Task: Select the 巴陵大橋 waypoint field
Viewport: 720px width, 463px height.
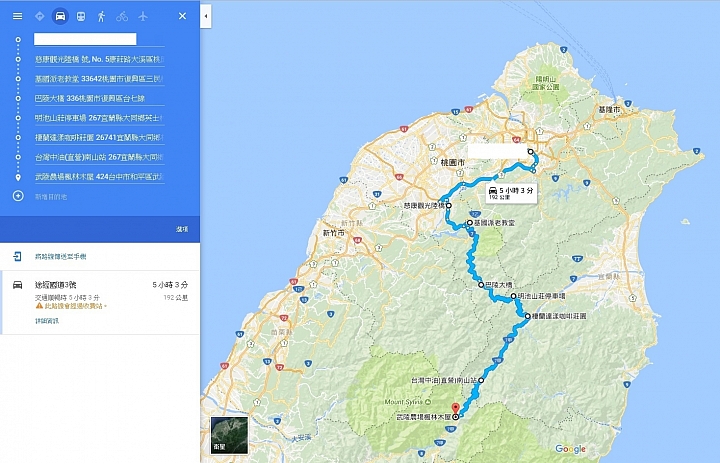Action: pos(99,98)
